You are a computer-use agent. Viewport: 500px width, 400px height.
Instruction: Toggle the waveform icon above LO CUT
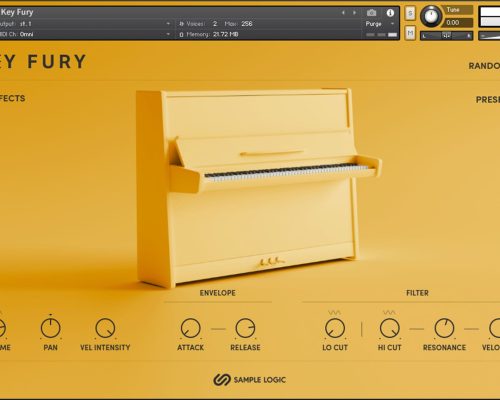click(334, 312)
